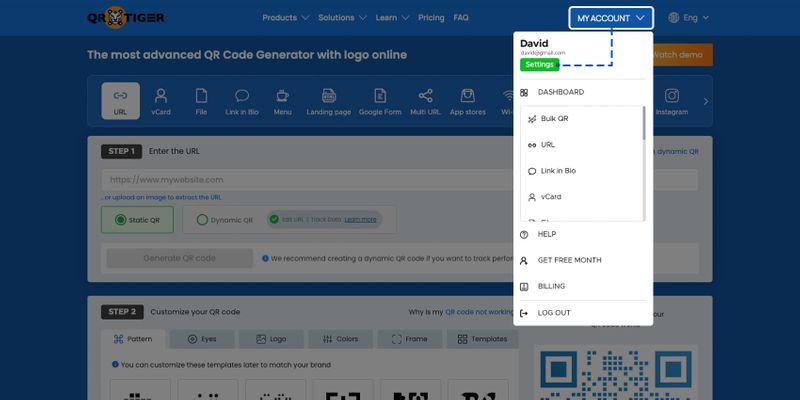Switch to the Frame tab
Screen dimensions: 800x400
point(409,339)
